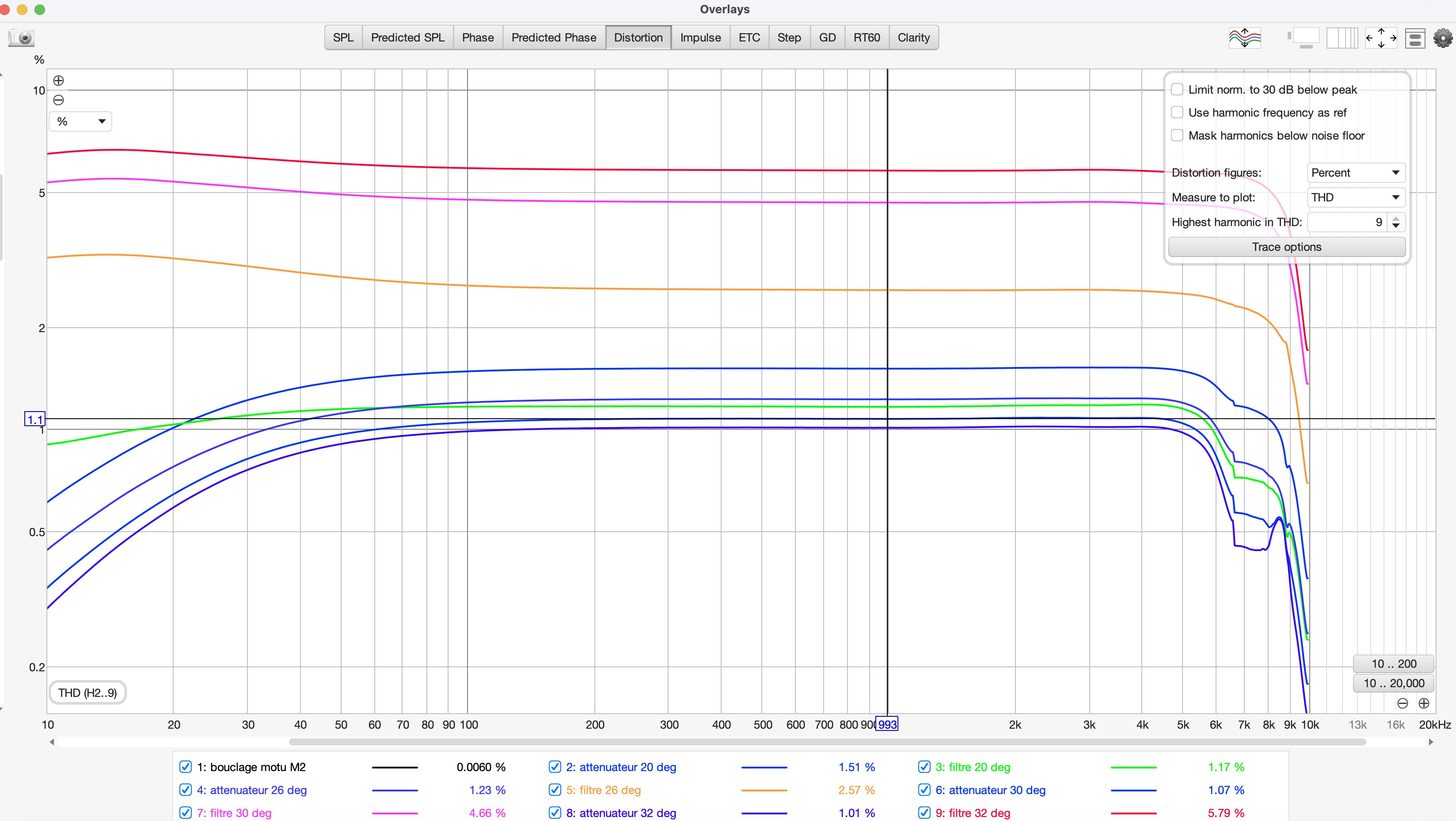Click the graph limits arrows icon

(1381, 38)
